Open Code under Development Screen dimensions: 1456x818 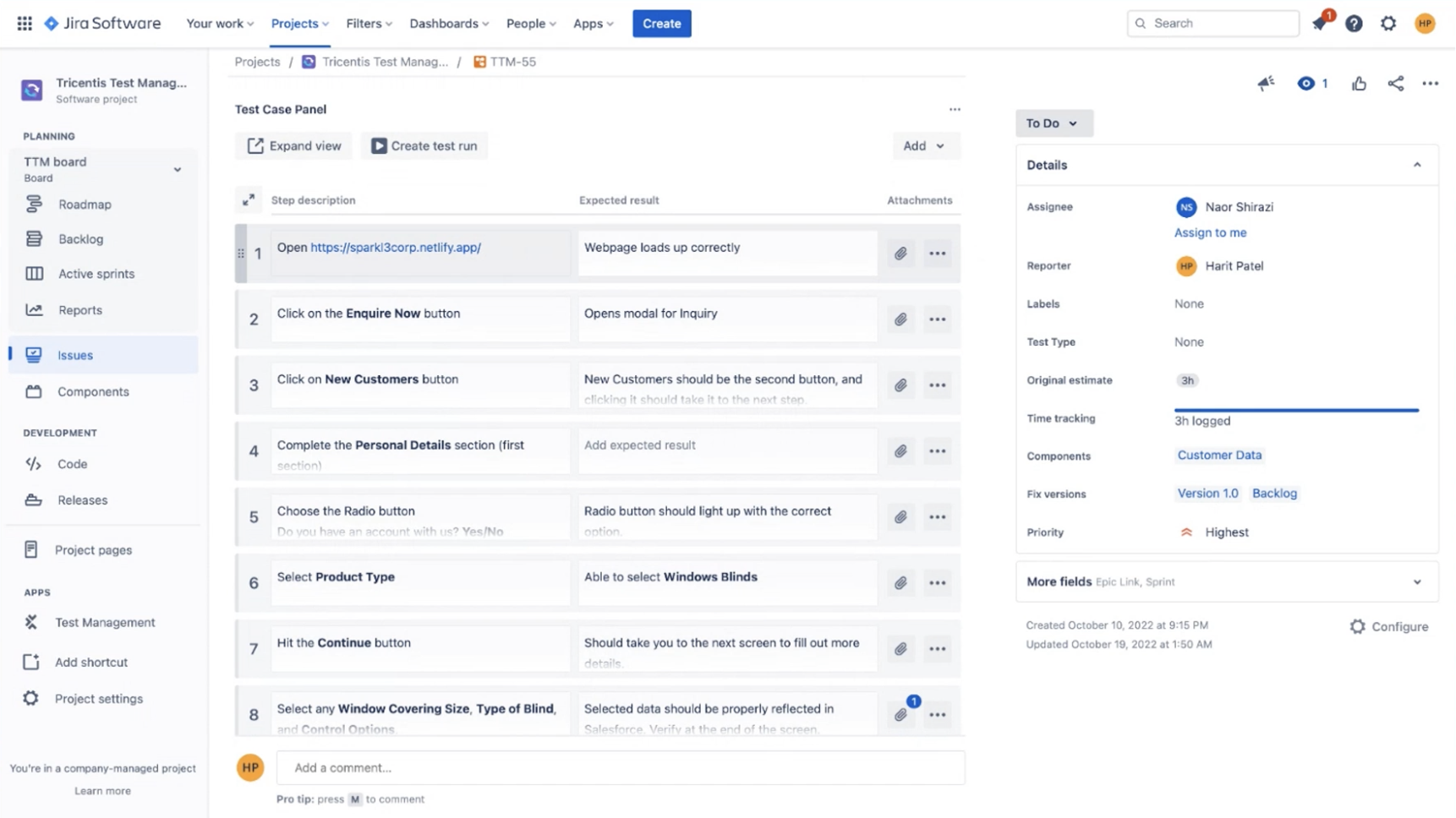click(72, 464)
